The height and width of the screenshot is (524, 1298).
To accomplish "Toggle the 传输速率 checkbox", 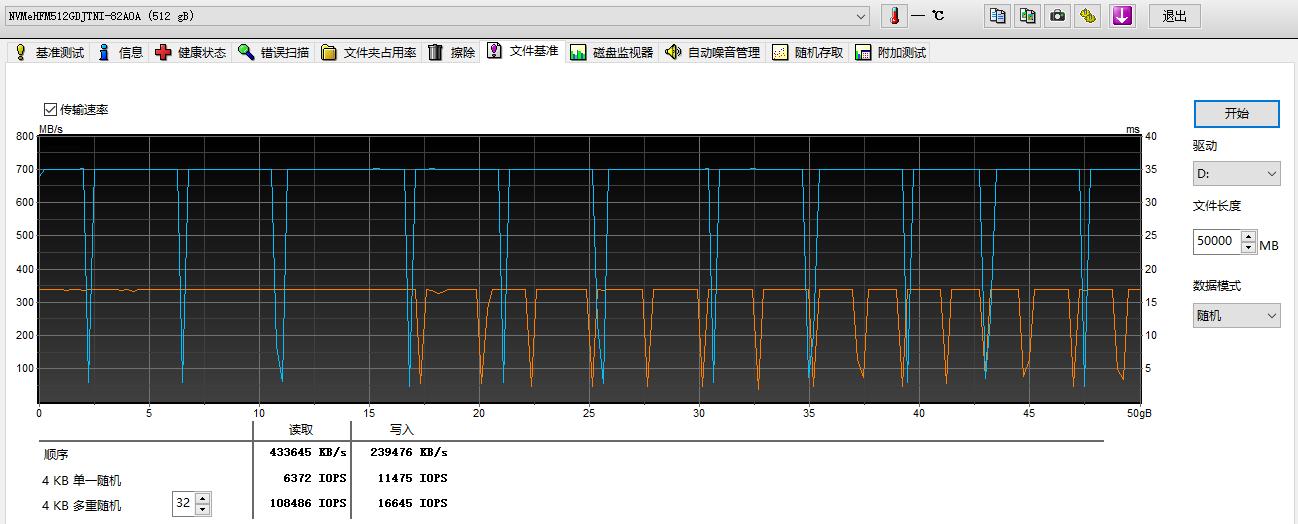I will click(x=51, y=109).
